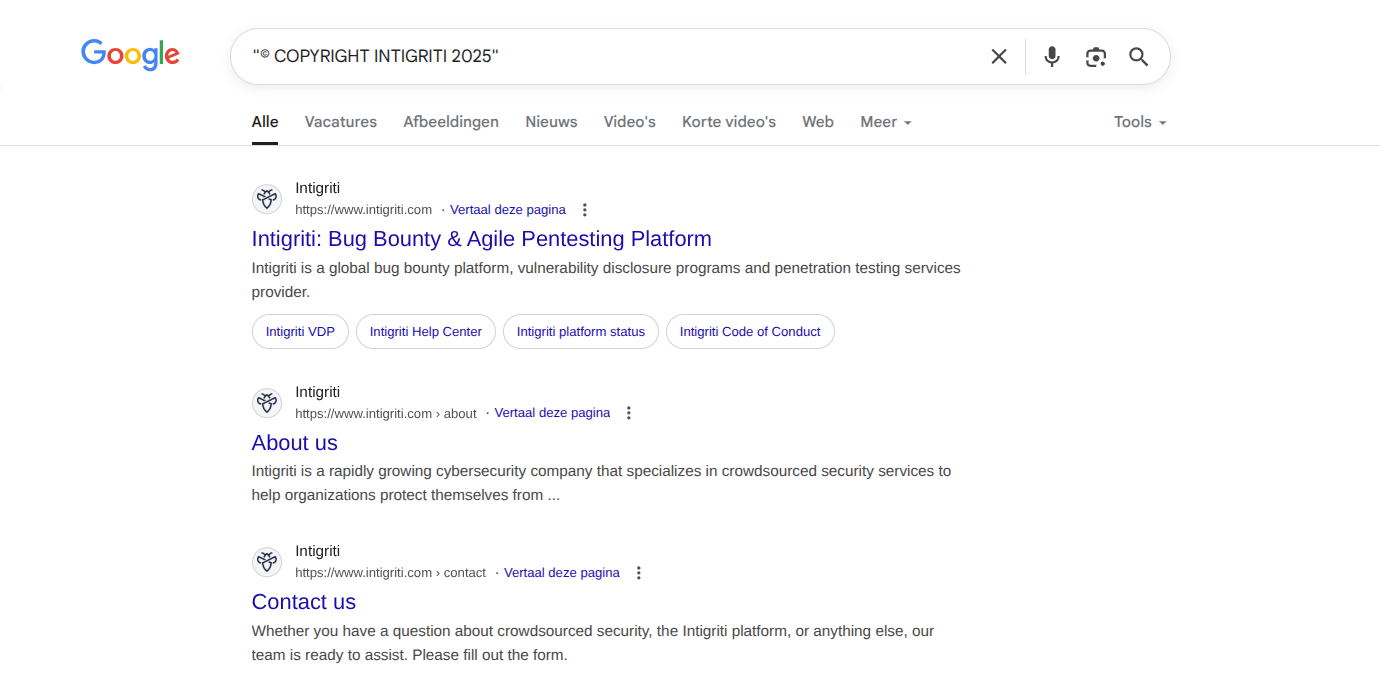Image resolution: width=1380 pixels, height=689 pixels.
Task: Click the Intigriti VDP chip
Action: (300, 332)
